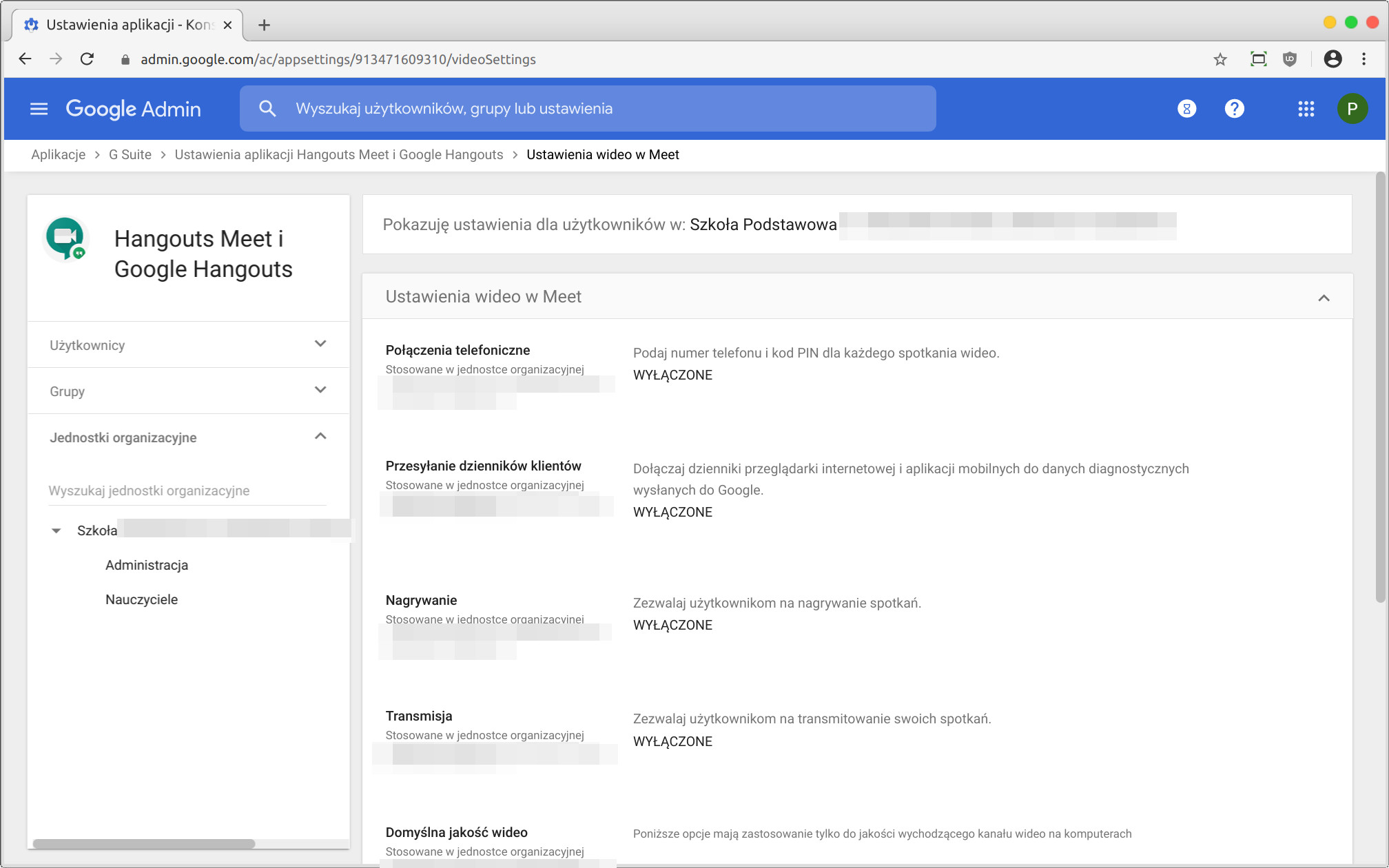Open the Domyślna jakość wideo setting
Viewport: 1389px width, 868px height.
coord(457,832)
